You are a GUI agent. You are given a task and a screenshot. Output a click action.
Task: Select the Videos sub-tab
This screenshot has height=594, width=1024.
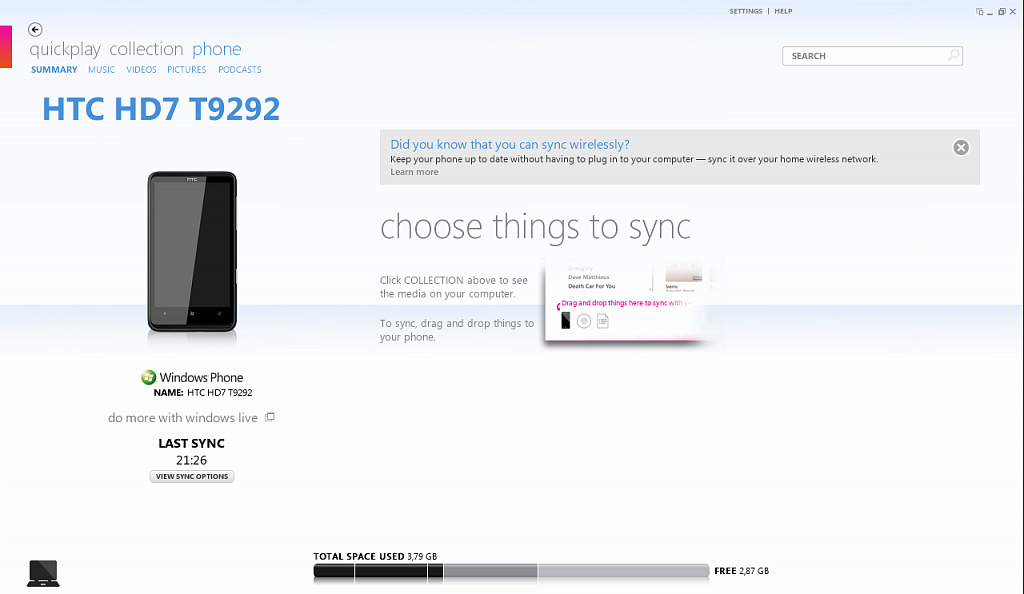click(x=141, y=70)
